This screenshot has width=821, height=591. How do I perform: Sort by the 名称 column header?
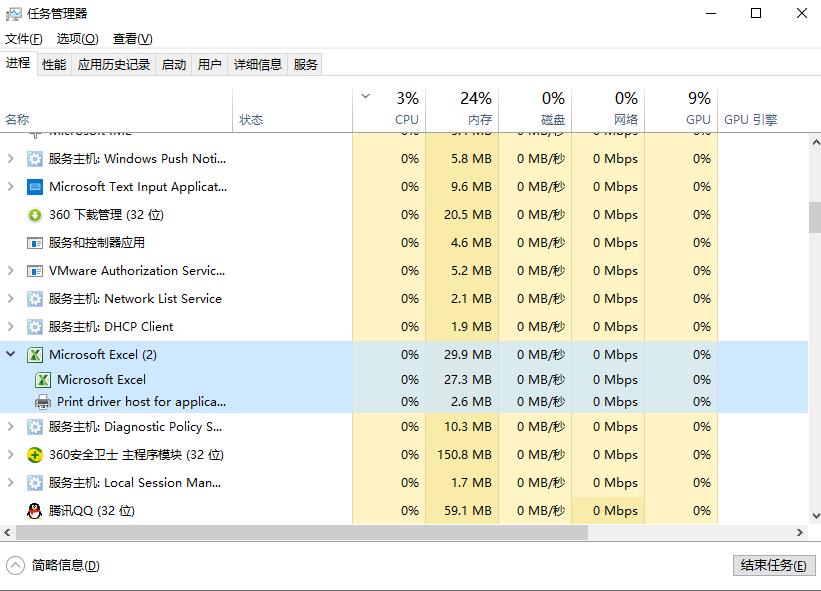(x=116, y=110)
